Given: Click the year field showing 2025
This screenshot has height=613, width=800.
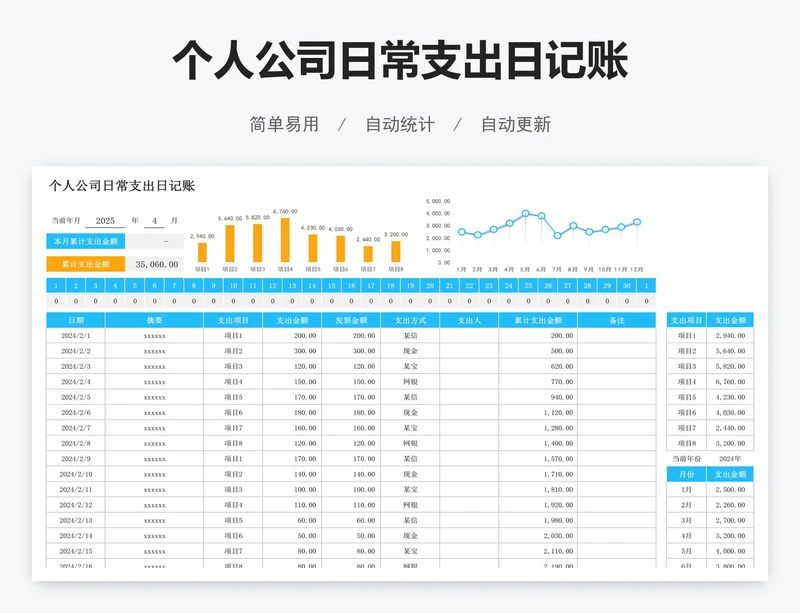Looking at the screenshot, I should [105, 220].
